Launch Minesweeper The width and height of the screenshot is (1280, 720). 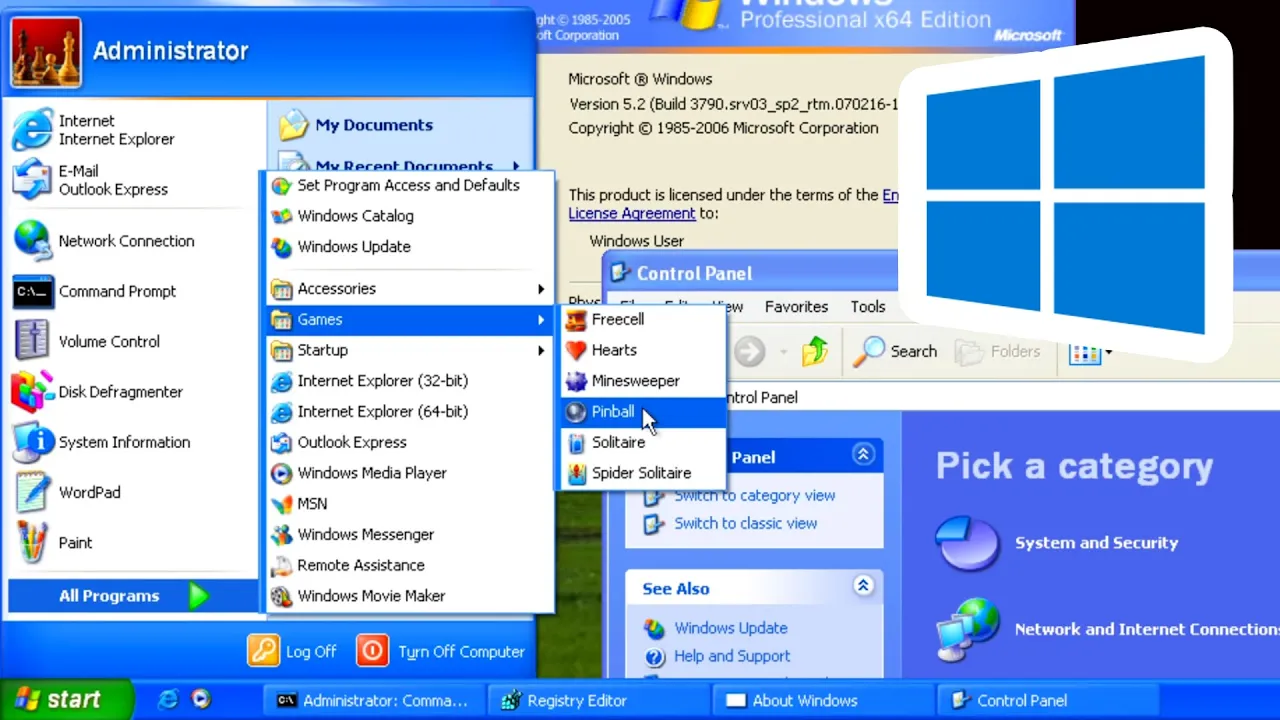642,381
